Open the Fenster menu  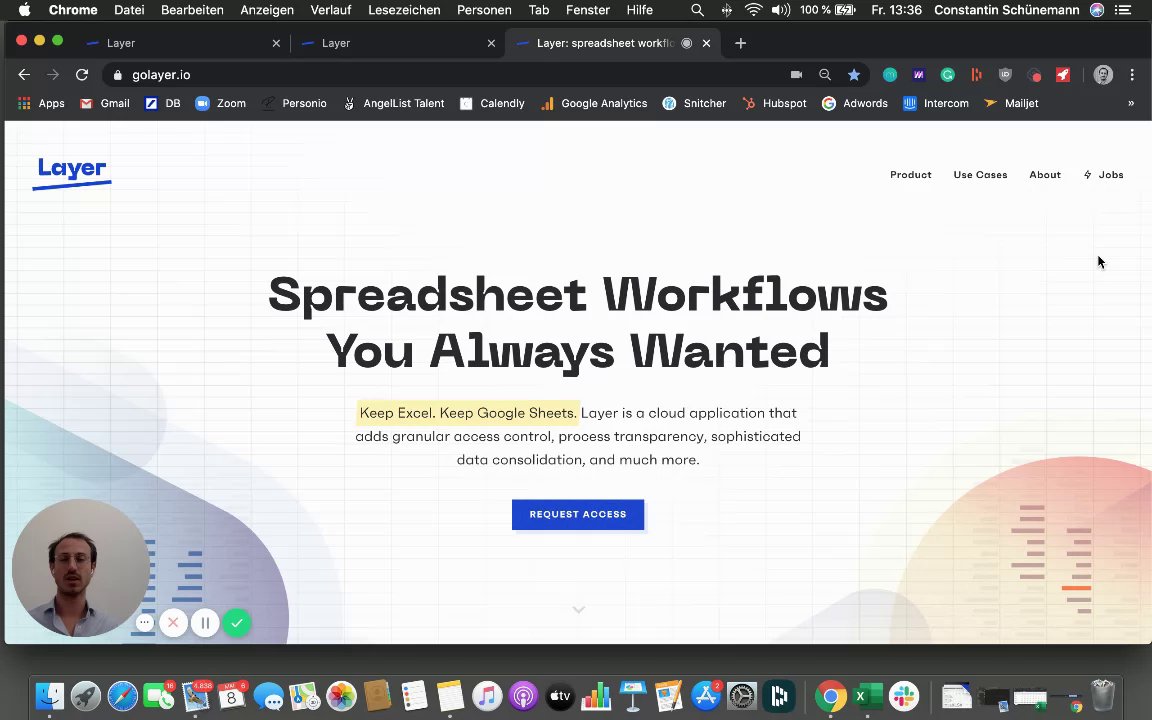(x=588, y=10)
